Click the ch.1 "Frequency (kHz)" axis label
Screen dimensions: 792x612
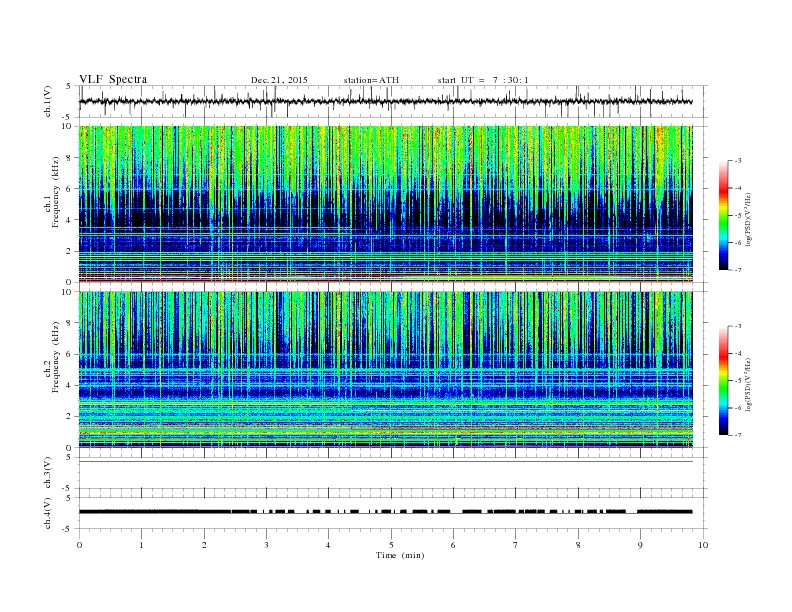tap(56, 192)
